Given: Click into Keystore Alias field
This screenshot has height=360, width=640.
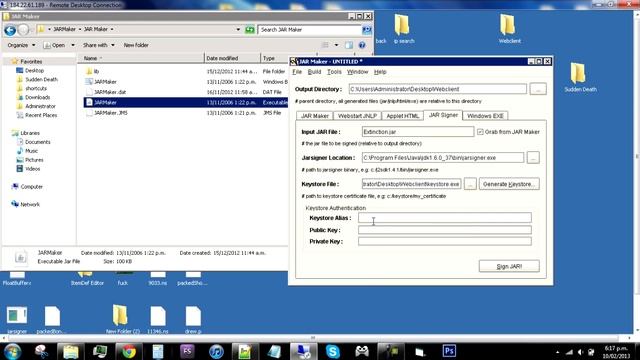Looking at the screenshot, I should (445, 218).
